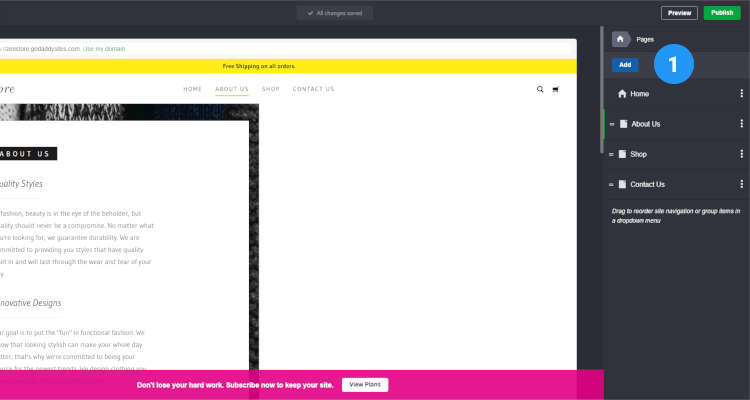Click the page icon beside About Us
Screen dimensions: 750x400
623,124
